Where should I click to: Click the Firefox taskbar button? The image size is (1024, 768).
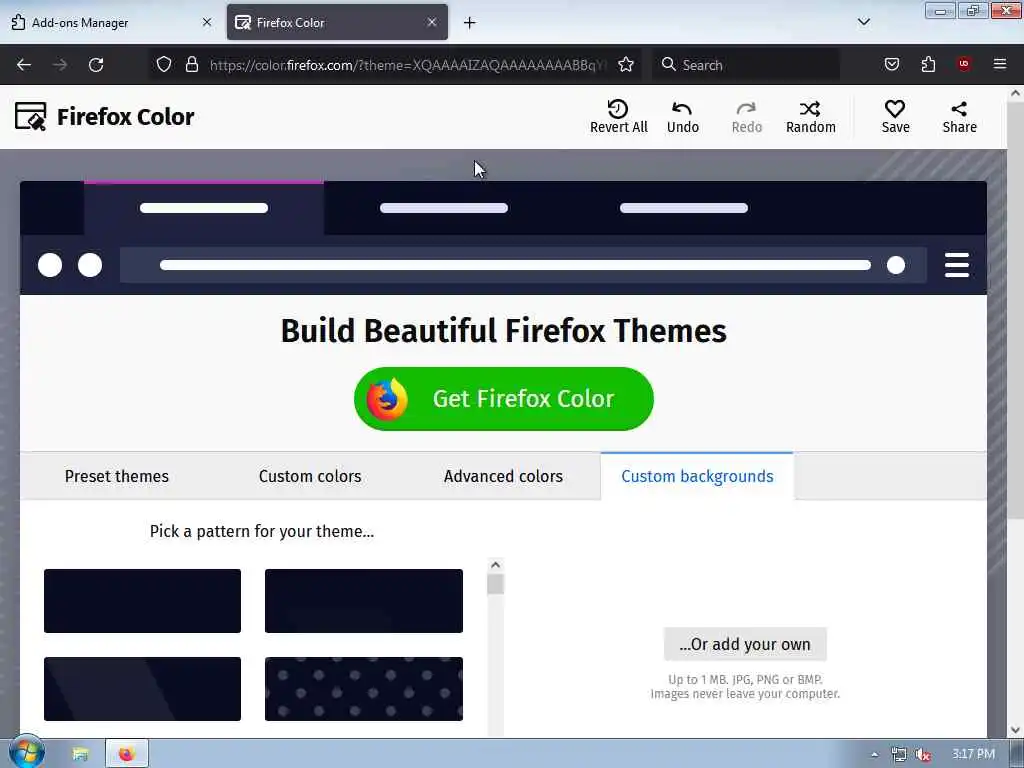tap(127, 754)
